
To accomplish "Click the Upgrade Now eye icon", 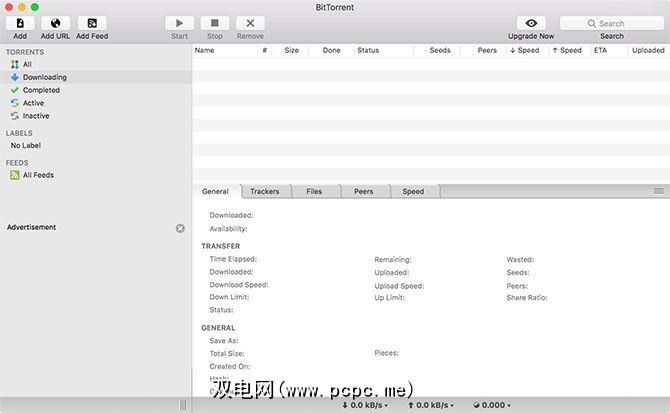I will (531, 23).
